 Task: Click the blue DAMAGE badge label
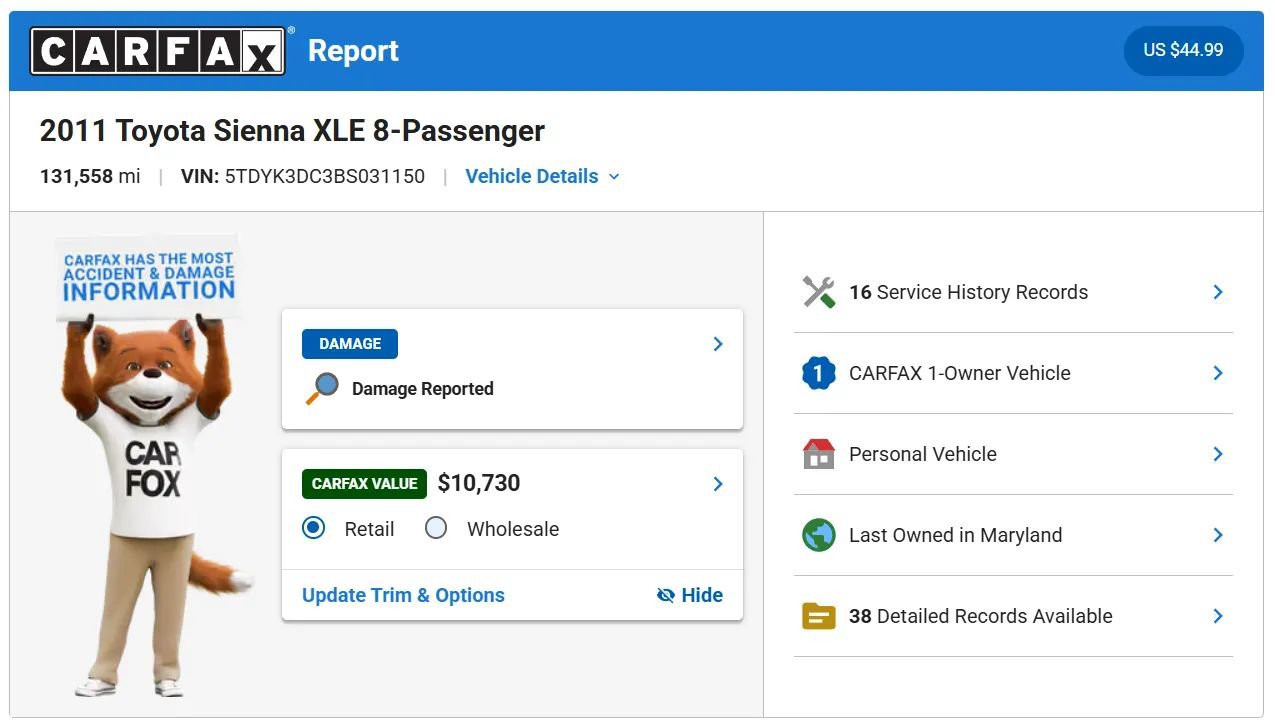(350, 344)
